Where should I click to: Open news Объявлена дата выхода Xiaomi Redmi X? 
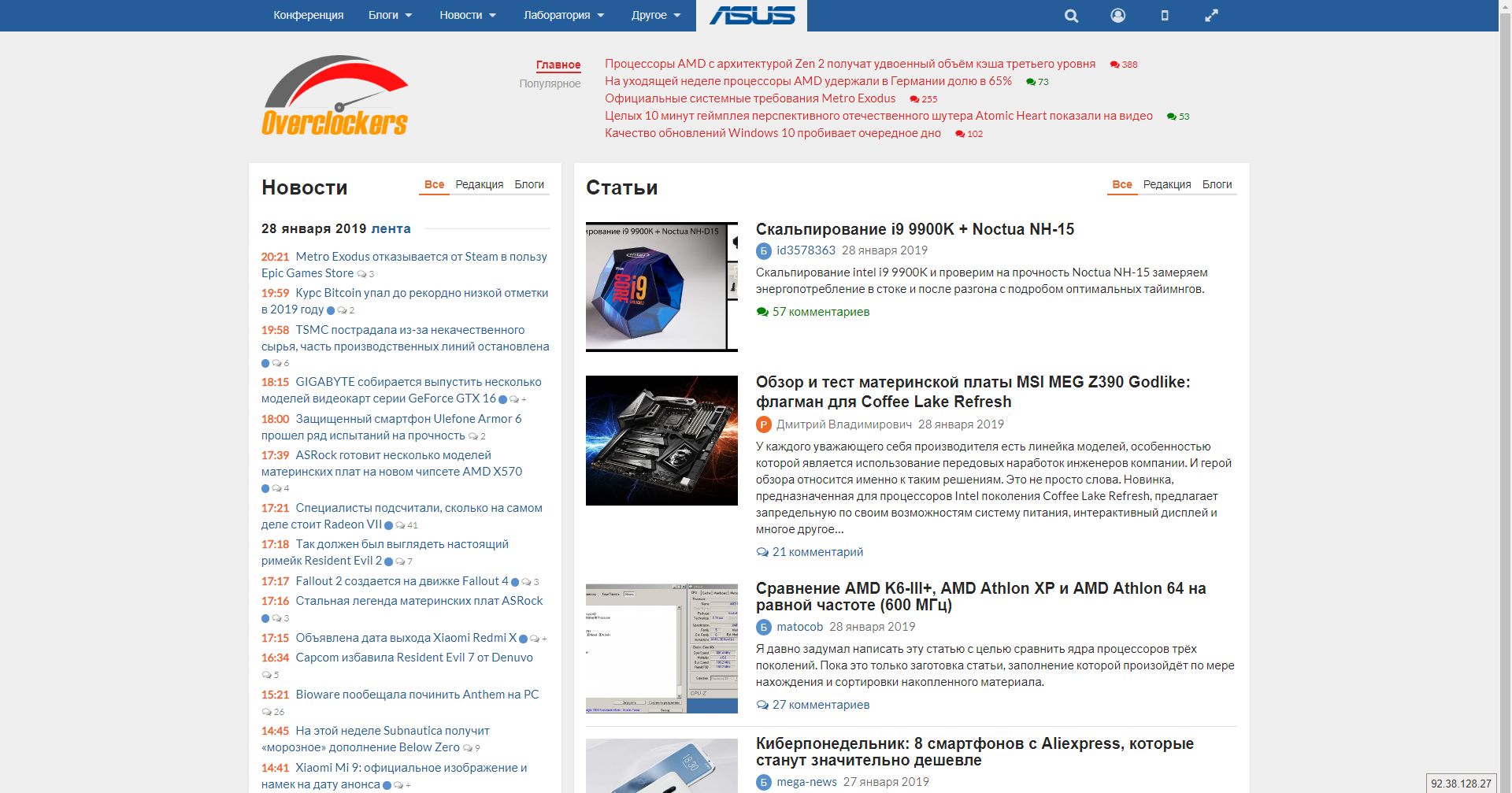pos(406,639)
